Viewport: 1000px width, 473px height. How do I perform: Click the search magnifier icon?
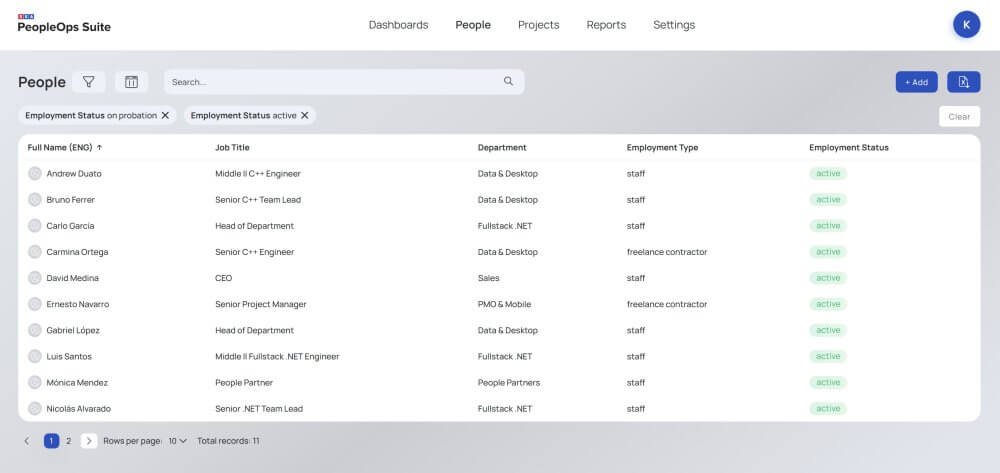point(508,82)
